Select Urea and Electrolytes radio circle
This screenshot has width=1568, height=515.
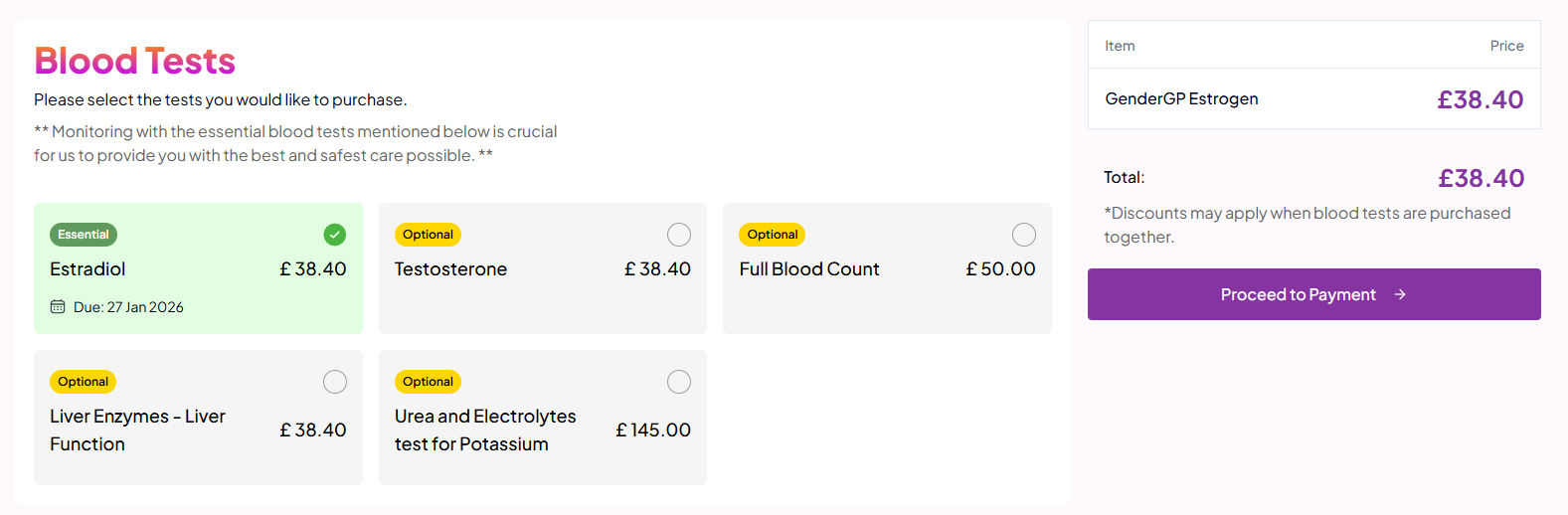click(679, 382)
